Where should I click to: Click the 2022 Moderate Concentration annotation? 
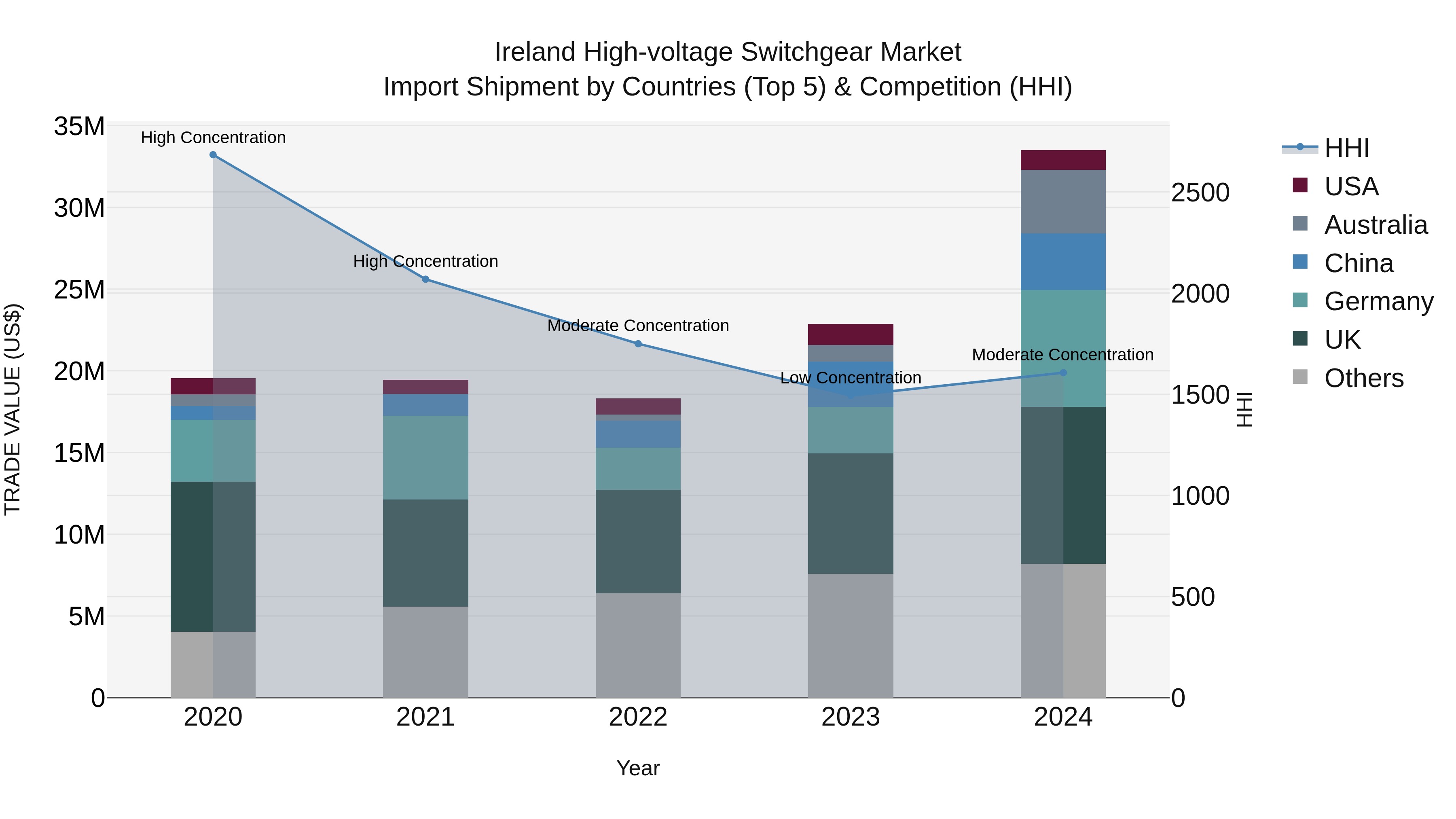[638, 326]
